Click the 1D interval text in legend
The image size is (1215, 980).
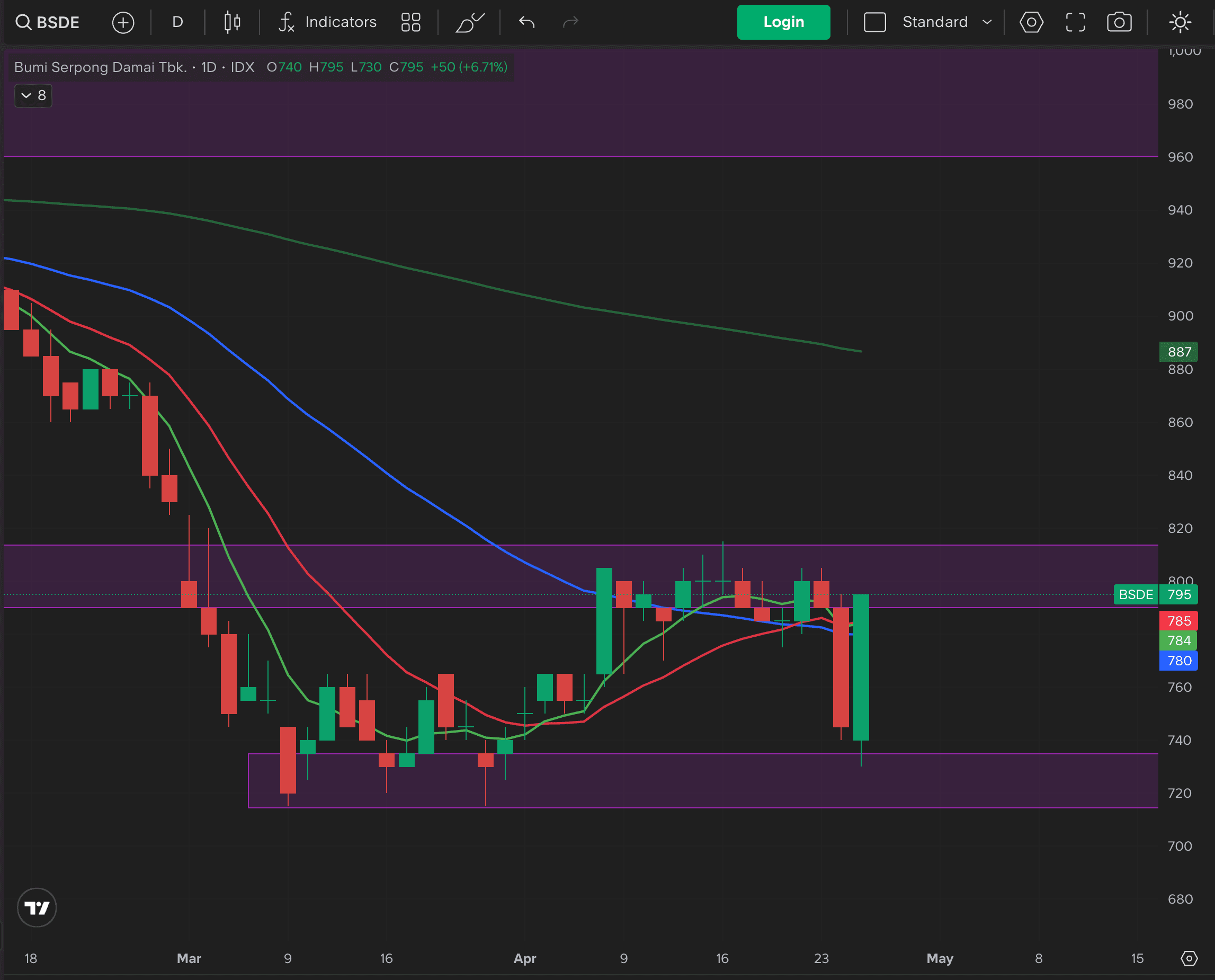[x=209, y=67]
